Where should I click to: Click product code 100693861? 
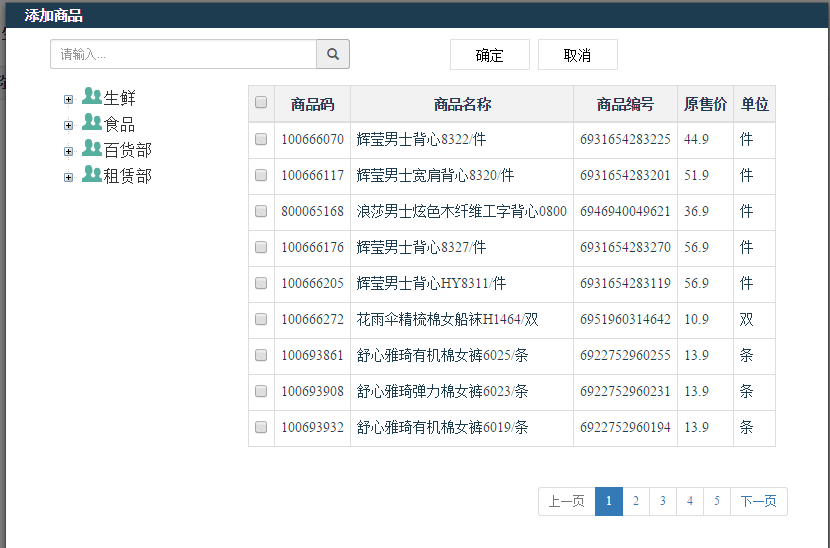(312, 355)
